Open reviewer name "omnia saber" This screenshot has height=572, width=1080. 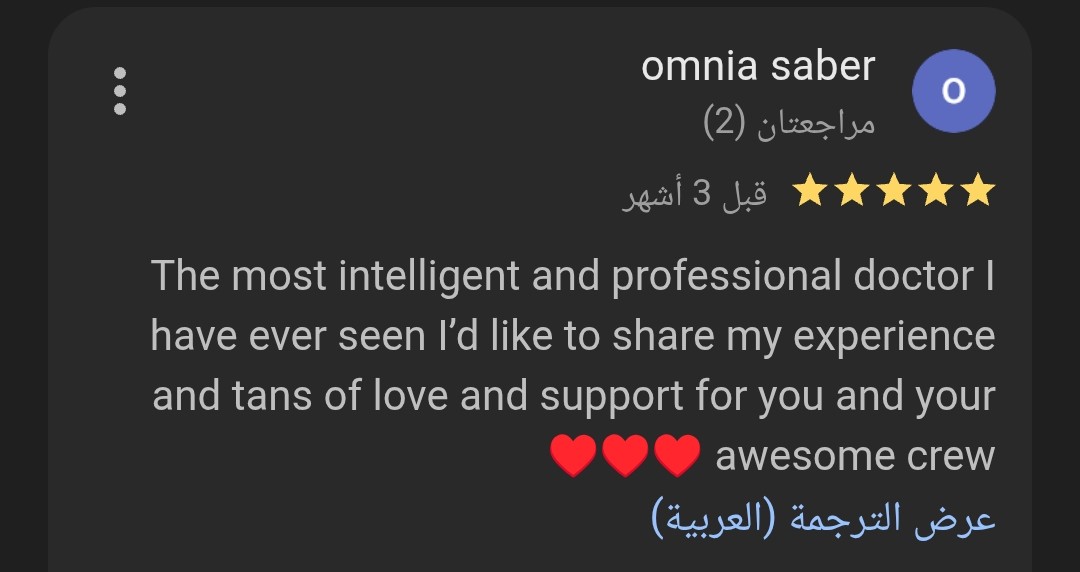pos(758,67)
